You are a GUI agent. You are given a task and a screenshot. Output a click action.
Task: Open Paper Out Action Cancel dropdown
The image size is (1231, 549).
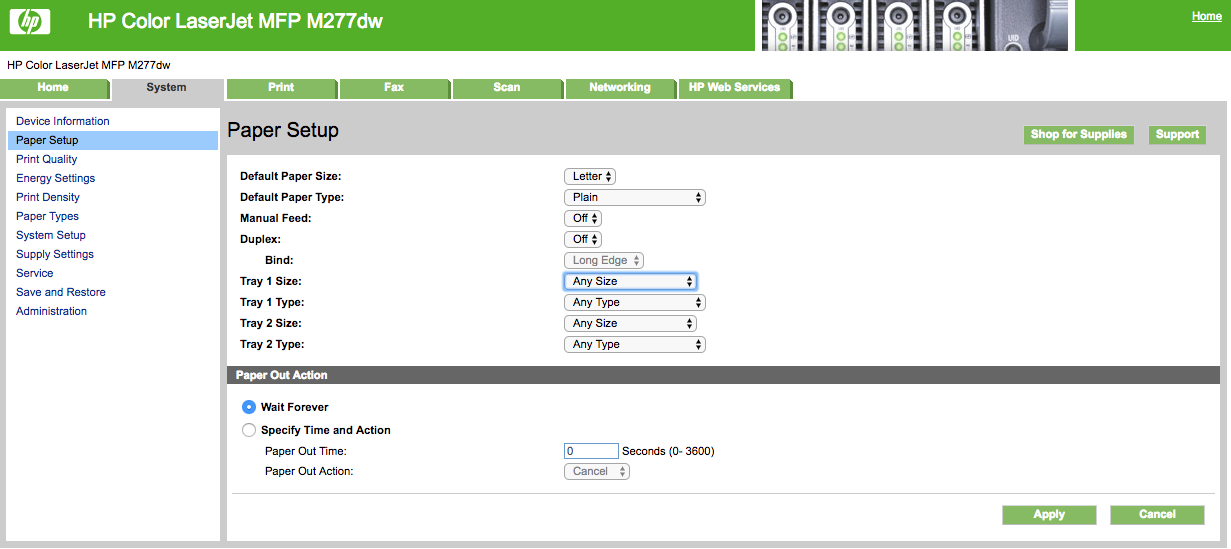coord(597,471)
